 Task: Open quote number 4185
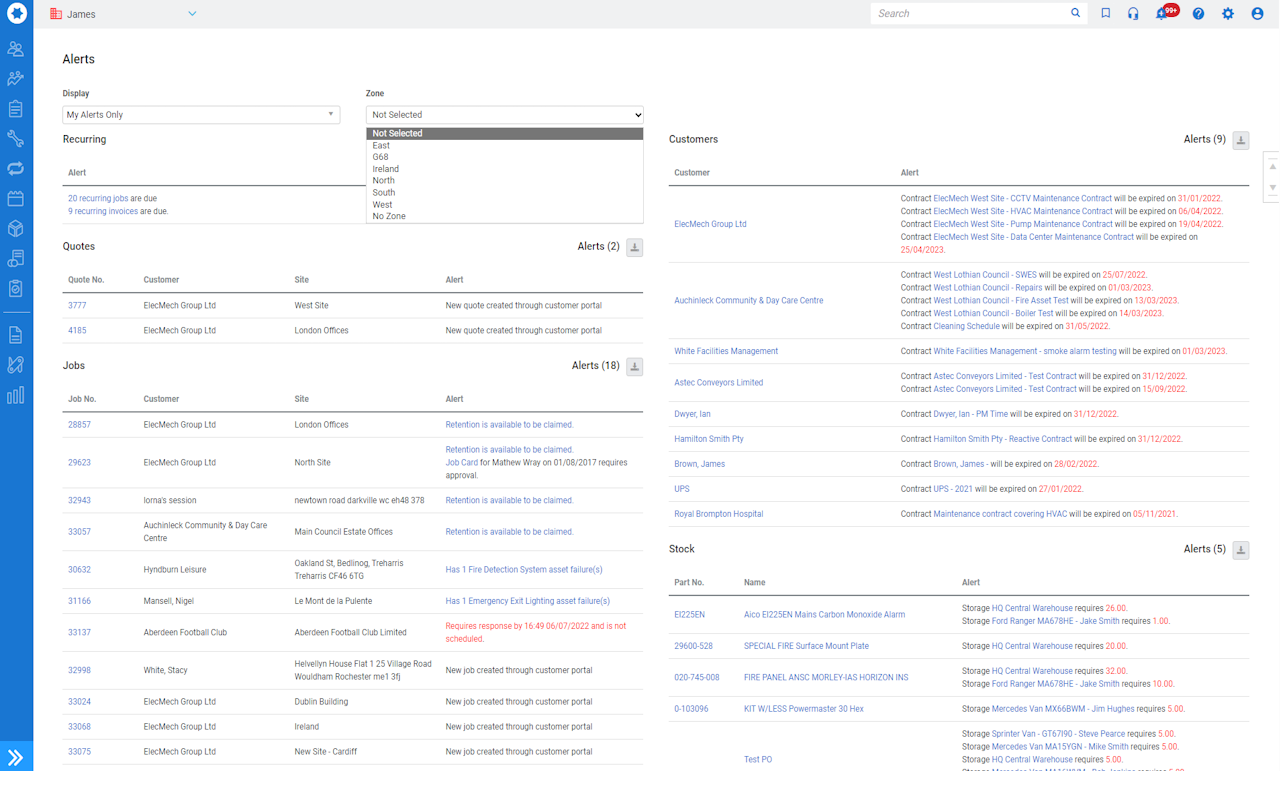pos(77,331)
